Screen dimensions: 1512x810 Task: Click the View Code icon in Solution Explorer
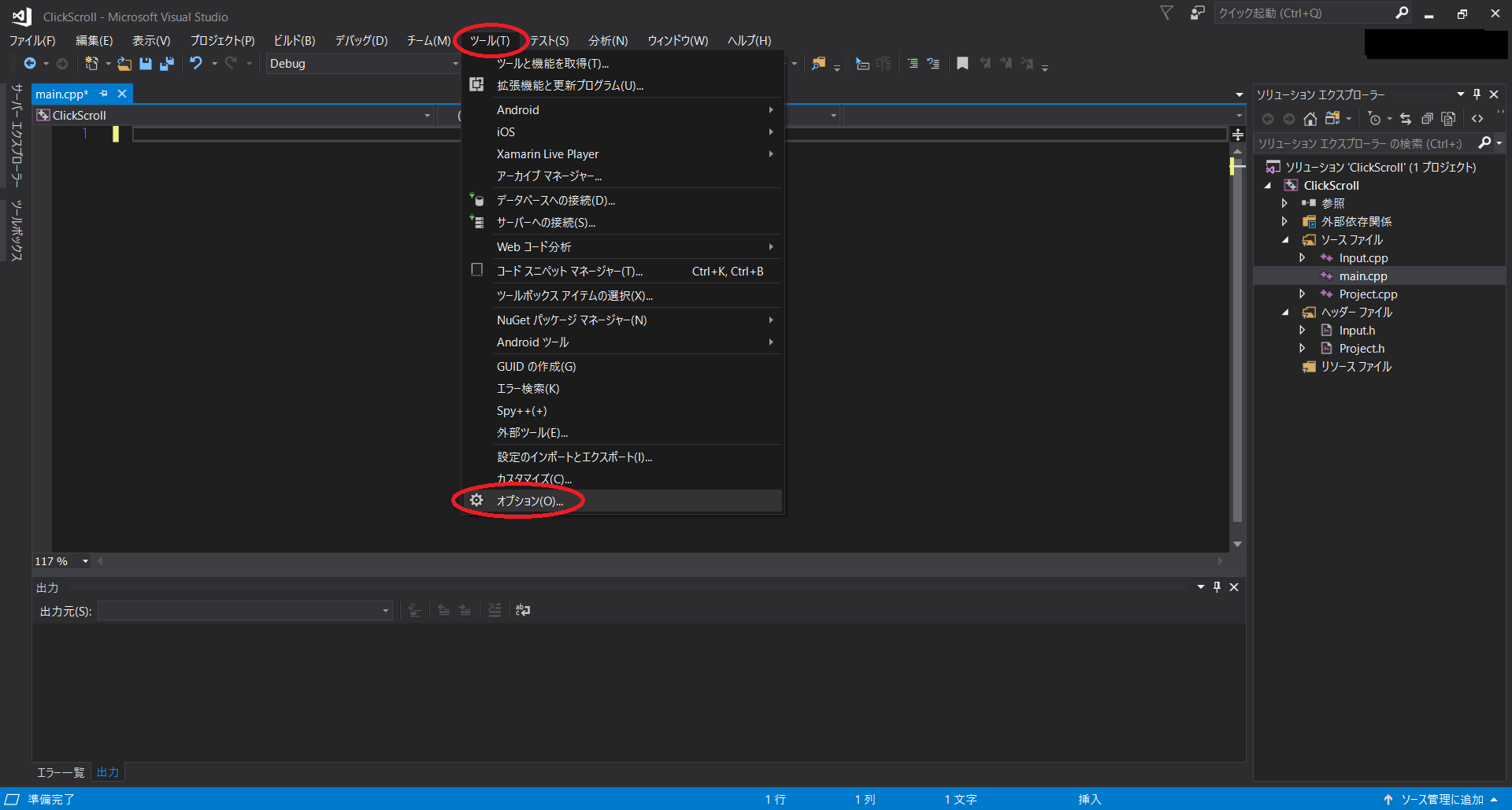click(1478, 118)
